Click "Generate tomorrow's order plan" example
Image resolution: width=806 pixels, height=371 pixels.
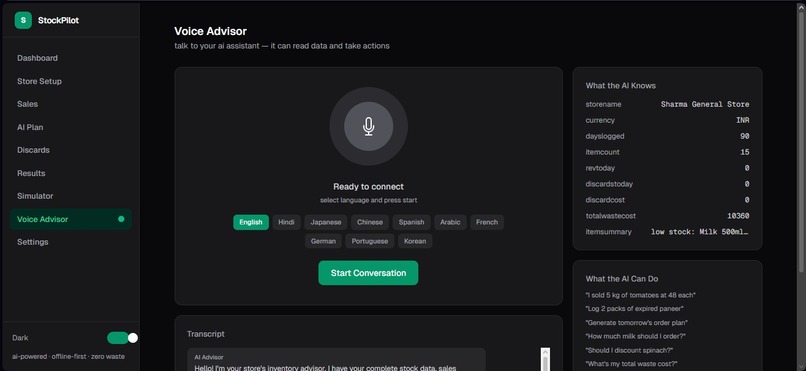tap(637, 323)
